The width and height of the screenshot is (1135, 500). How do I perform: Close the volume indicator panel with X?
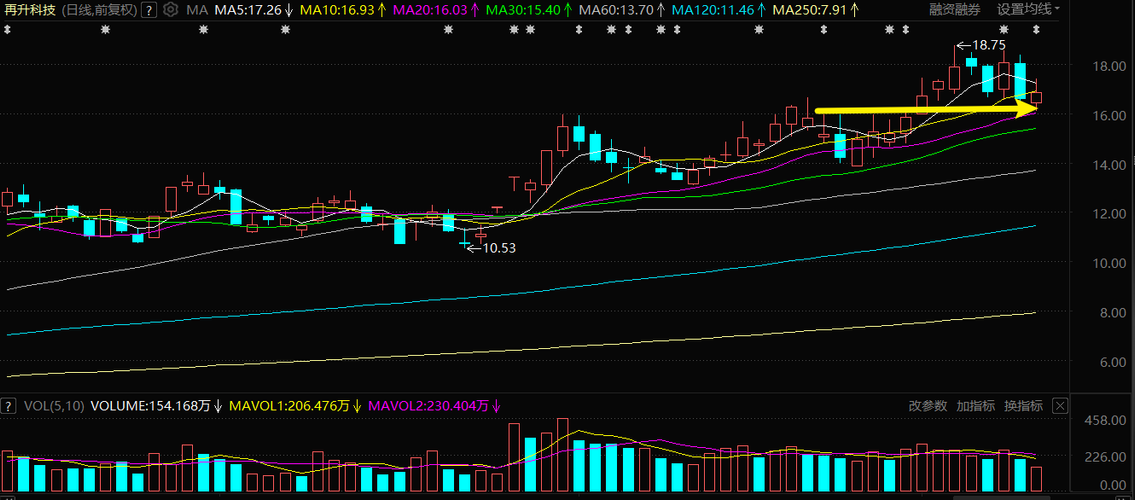pyautogui.click(x=1060, y=406)
